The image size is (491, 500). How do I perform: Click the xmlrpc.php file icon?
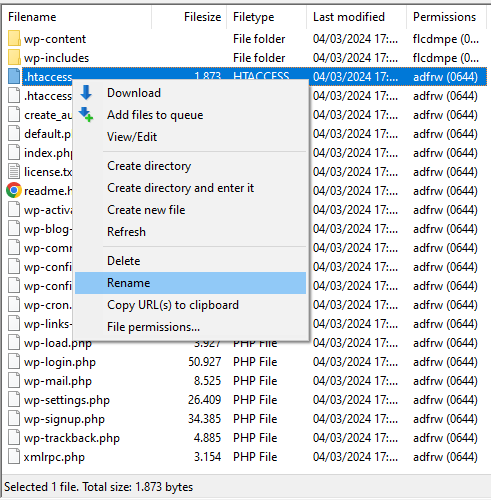[14, 456]
